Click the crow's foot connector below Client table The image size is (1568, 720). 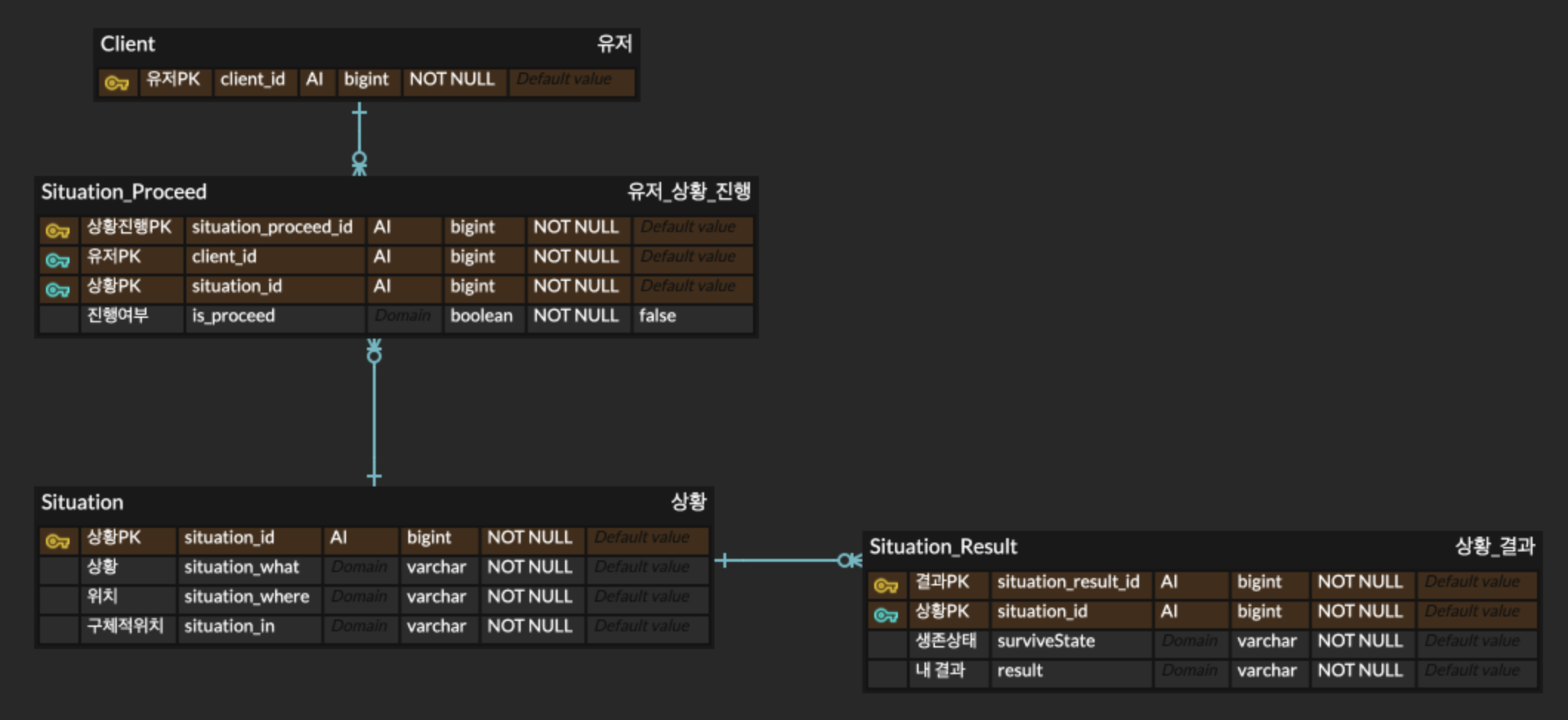359,164
